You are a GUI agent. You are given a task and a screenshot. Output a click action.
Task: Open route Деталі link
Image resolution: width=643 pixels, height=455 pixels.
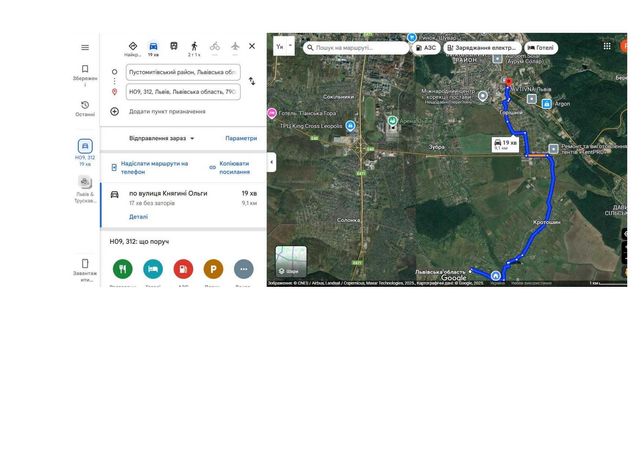[x=138, y=217]
